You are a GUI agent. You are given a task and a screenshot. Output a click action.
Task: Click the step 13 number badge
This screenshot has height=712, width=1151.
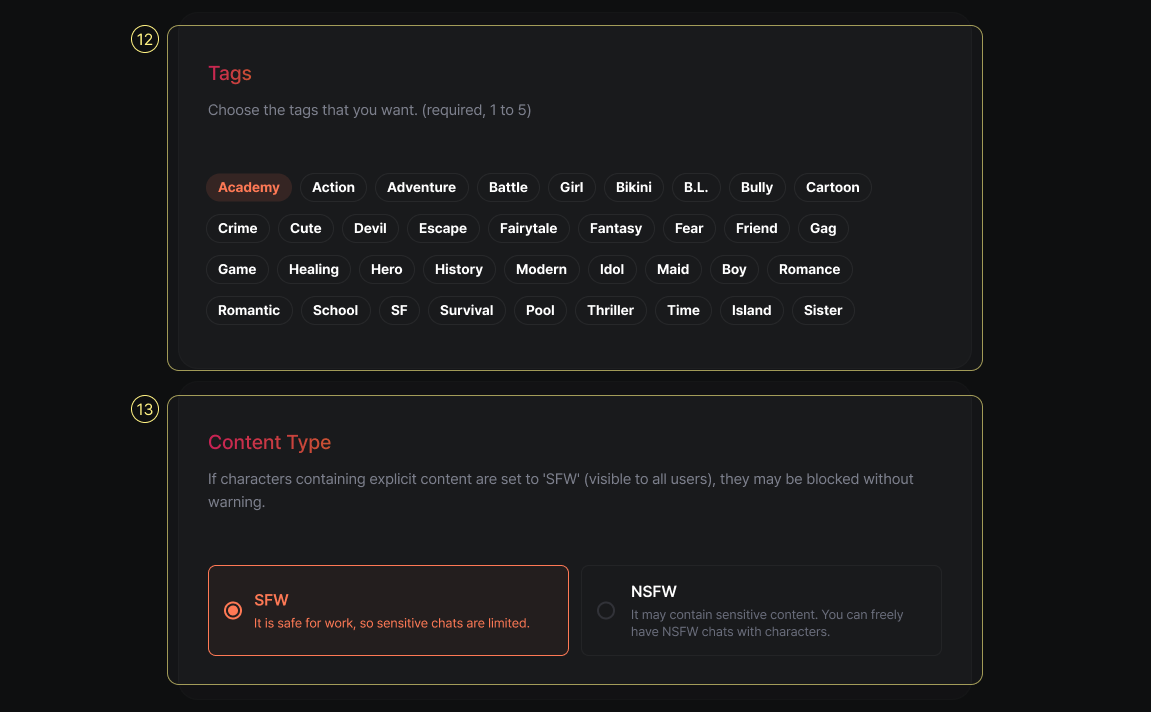145,409
